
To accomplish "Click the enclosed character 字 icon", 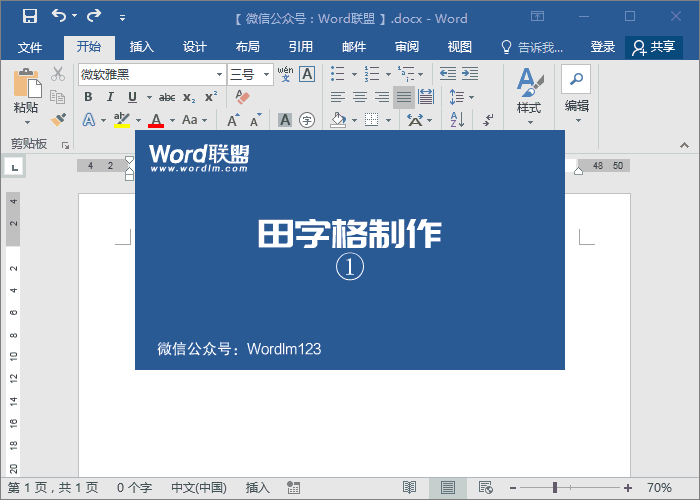I will tap(307, 120).
